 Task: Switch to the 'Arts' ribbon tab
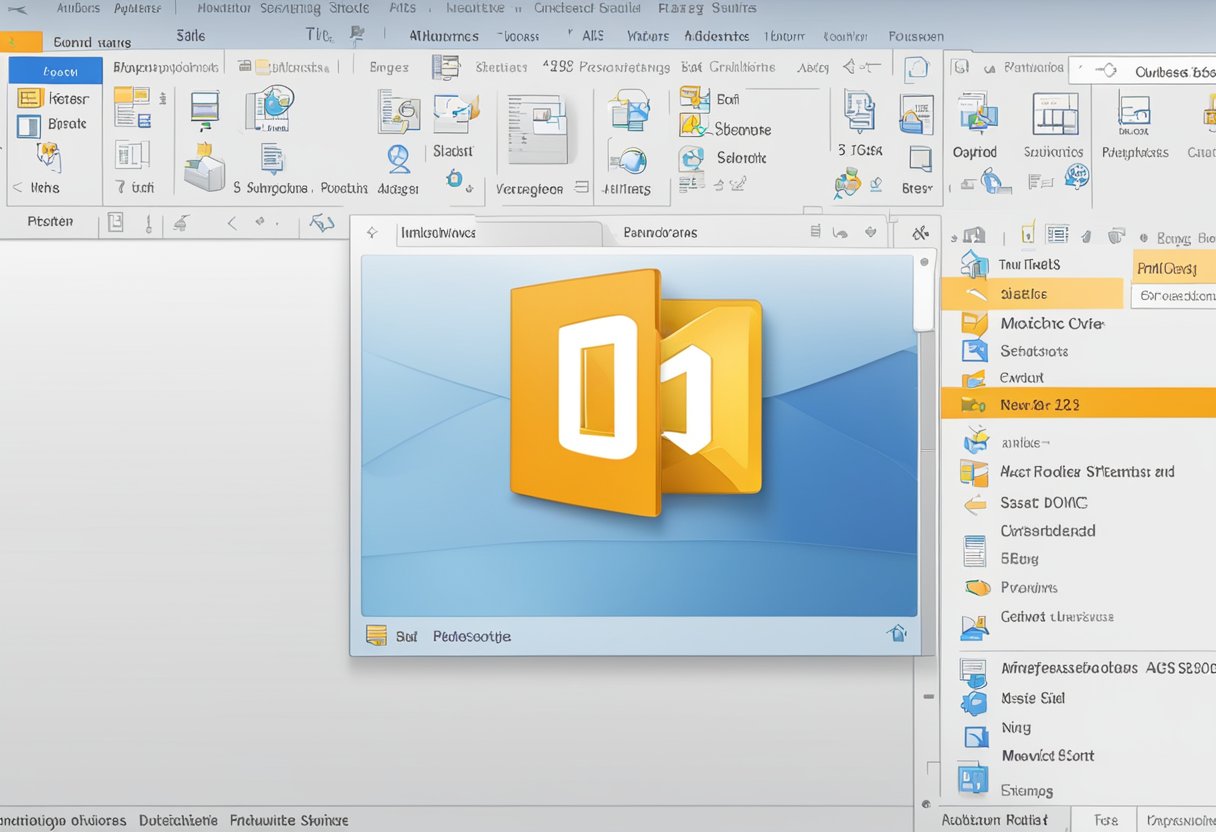(402, 8)
